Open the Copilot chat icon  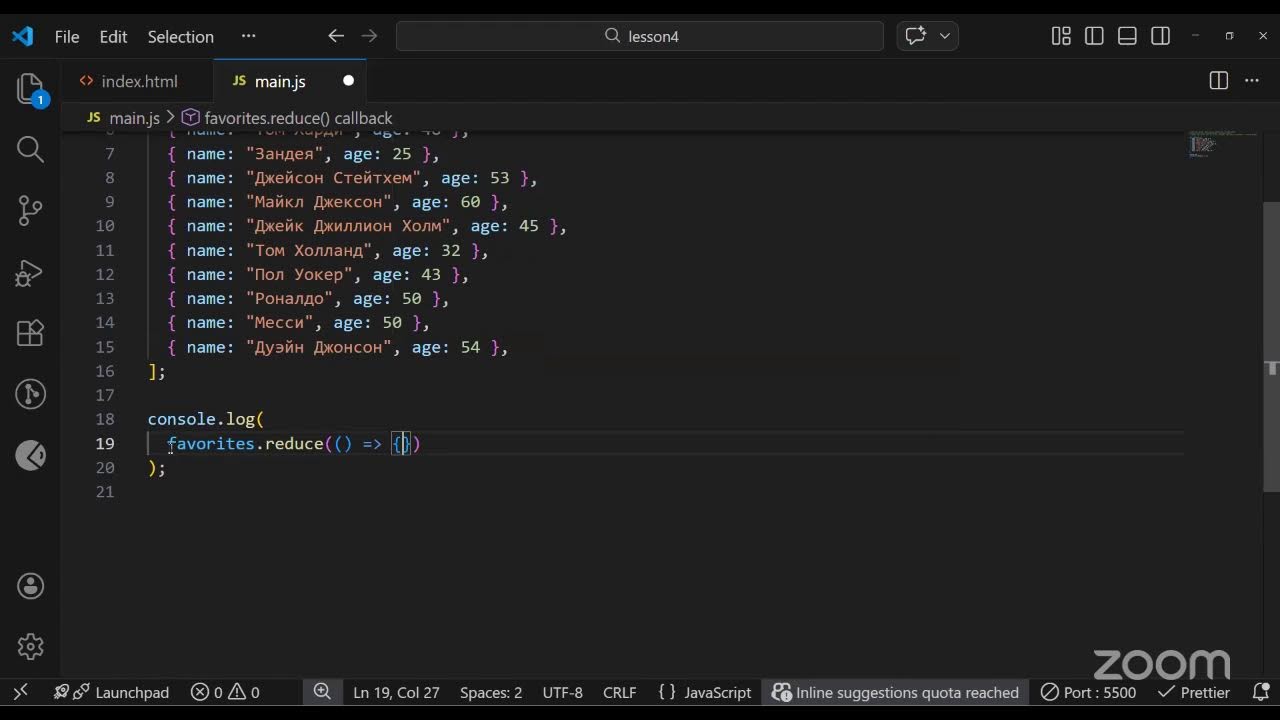pos(915,36)
